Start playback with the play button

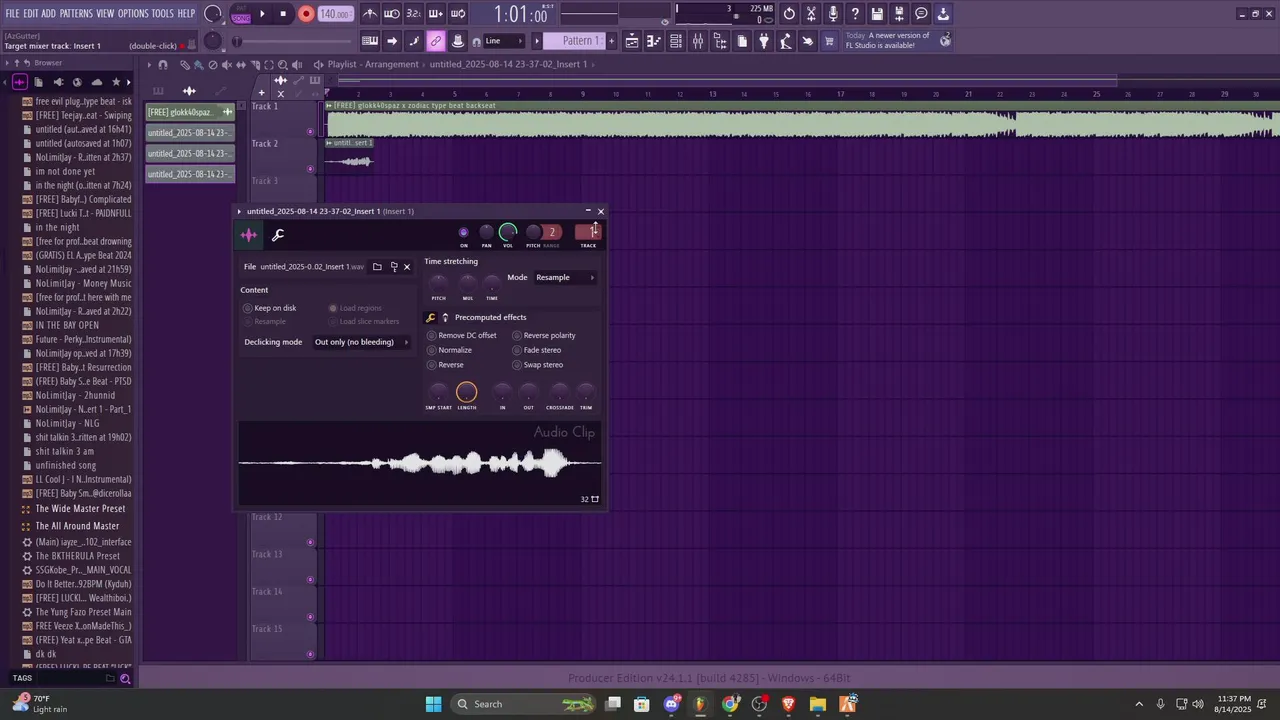tap(262, 14)
